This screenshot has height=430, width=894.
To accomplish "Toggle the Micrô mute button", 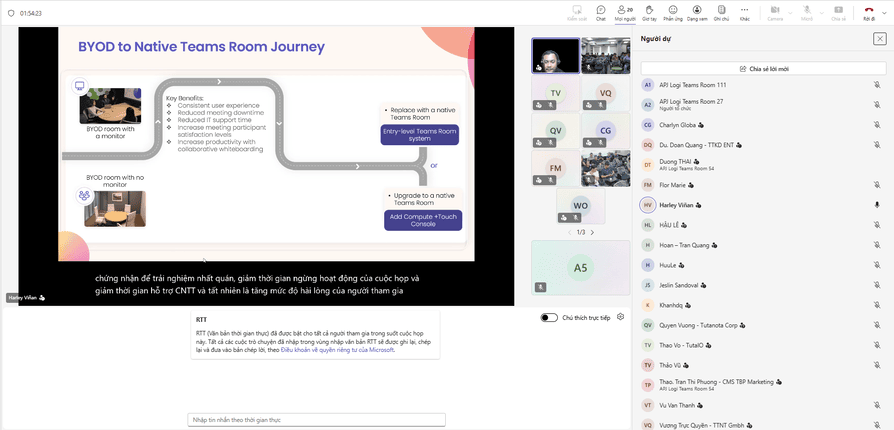I will click(x=806, y=11).
